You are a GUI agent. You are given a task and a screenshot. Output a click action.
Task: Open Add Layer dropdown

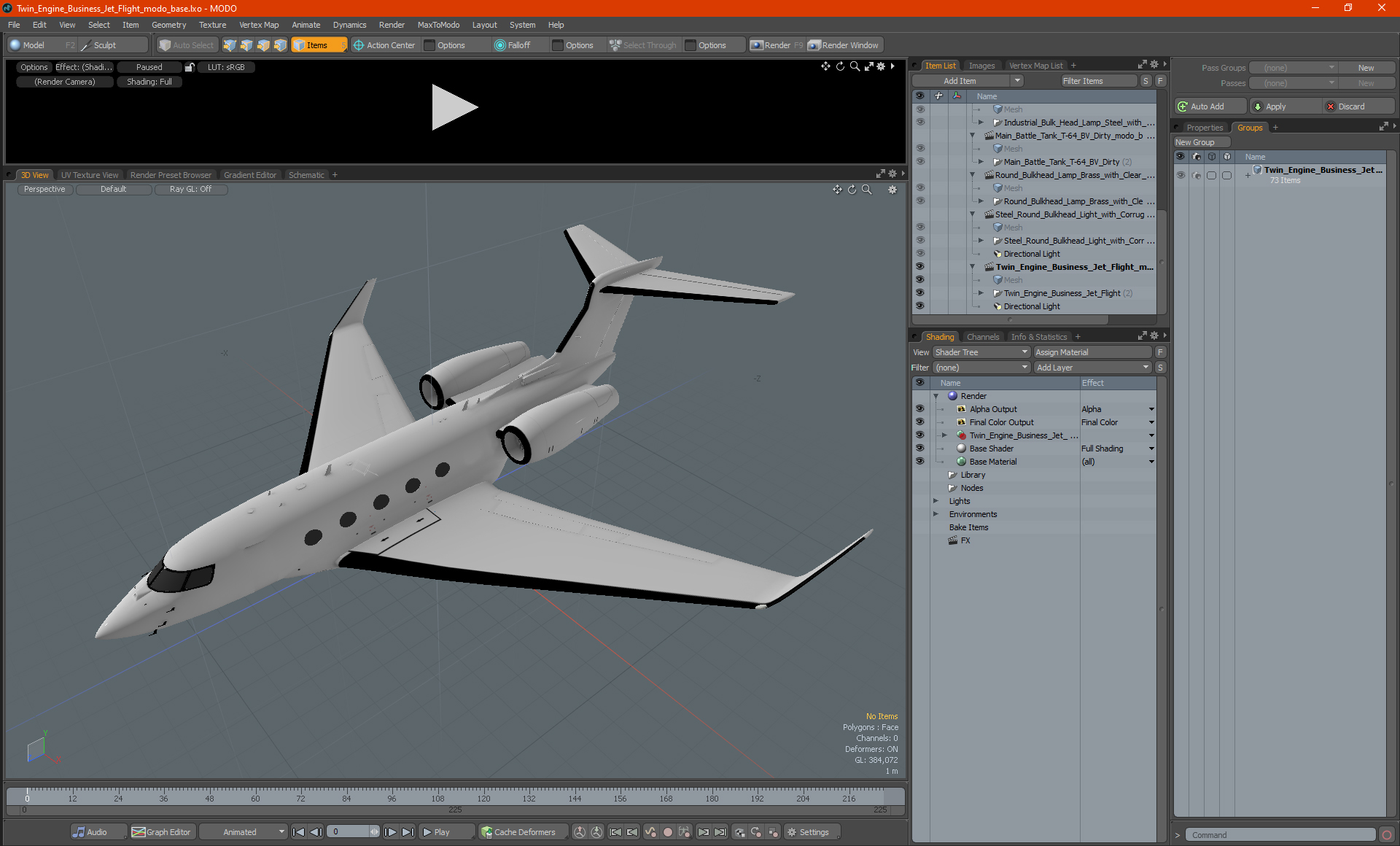(x=1092, y=368)
